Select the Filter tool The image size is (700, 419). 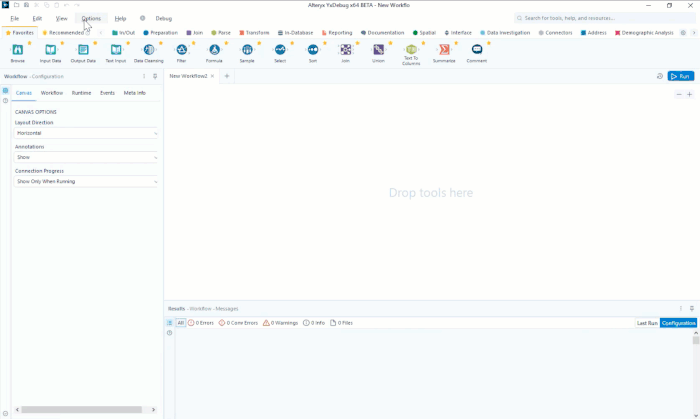pos(181,50)
